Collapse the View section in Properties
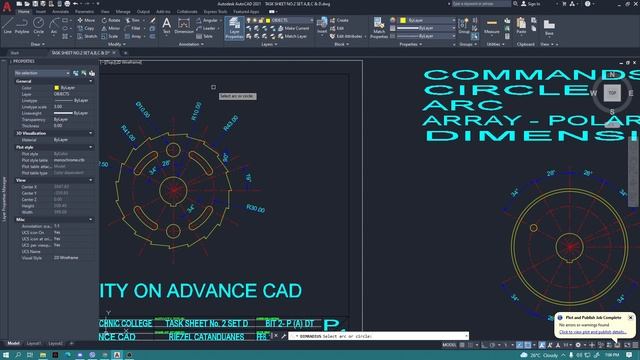This screenshot has height=360, width=640. (x=91, y=180)
